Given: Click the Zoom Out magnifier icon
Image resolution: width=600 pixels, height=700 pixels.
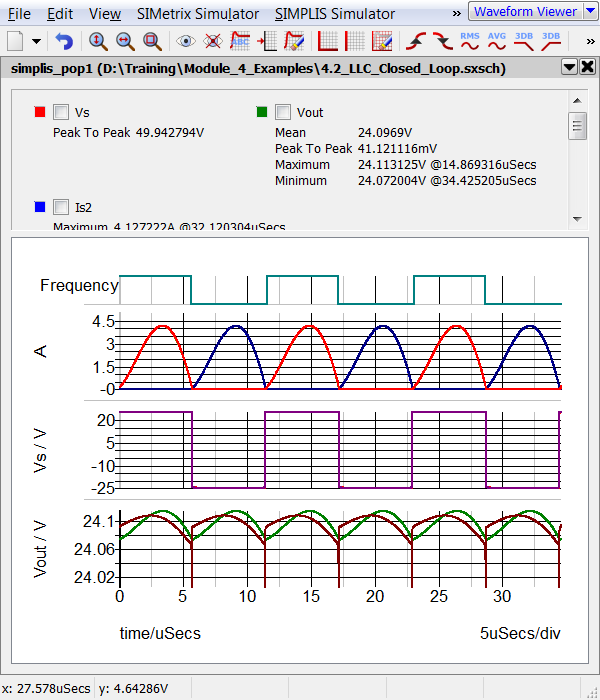Looking at the screenshot, I should pyautogui.click(x=125, y=41).
